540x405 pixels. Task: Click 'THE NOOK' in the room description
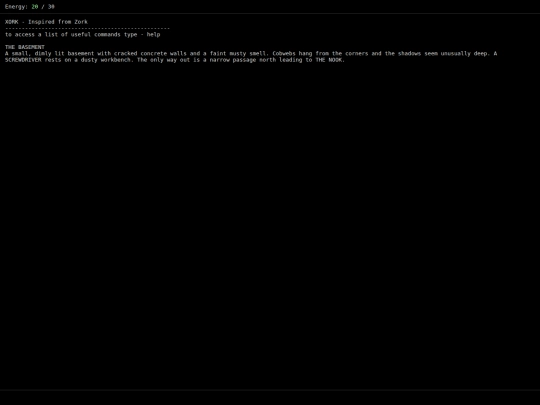coord(329,60)
